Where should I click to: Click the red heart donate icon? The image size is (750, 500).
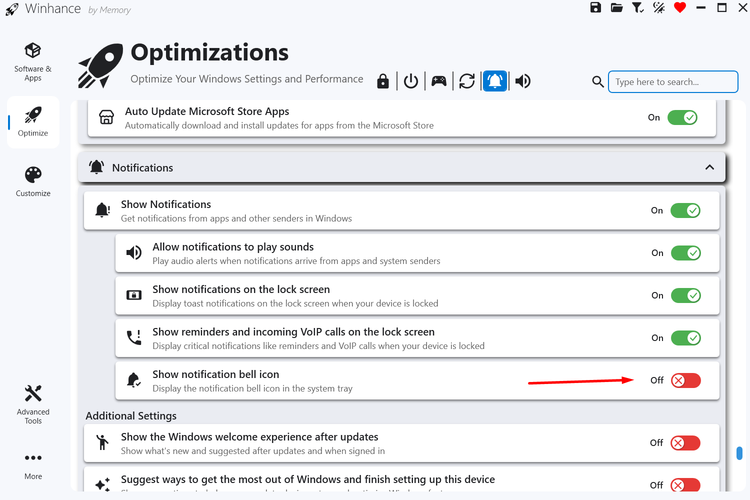point(680,8)
